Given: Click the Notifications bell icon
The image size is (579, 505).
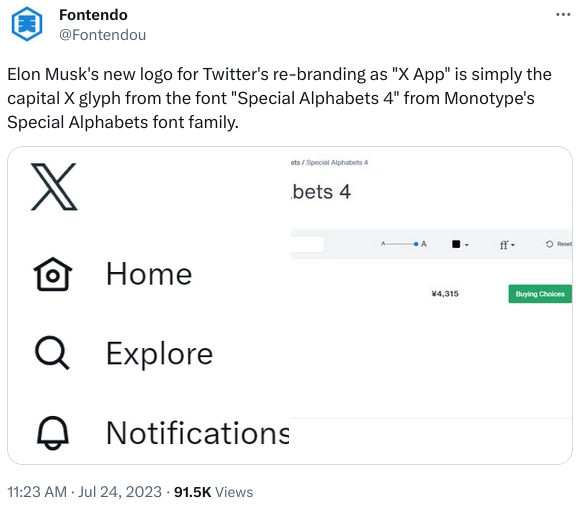Looking at the screenshot, I should tap(53, 433).
